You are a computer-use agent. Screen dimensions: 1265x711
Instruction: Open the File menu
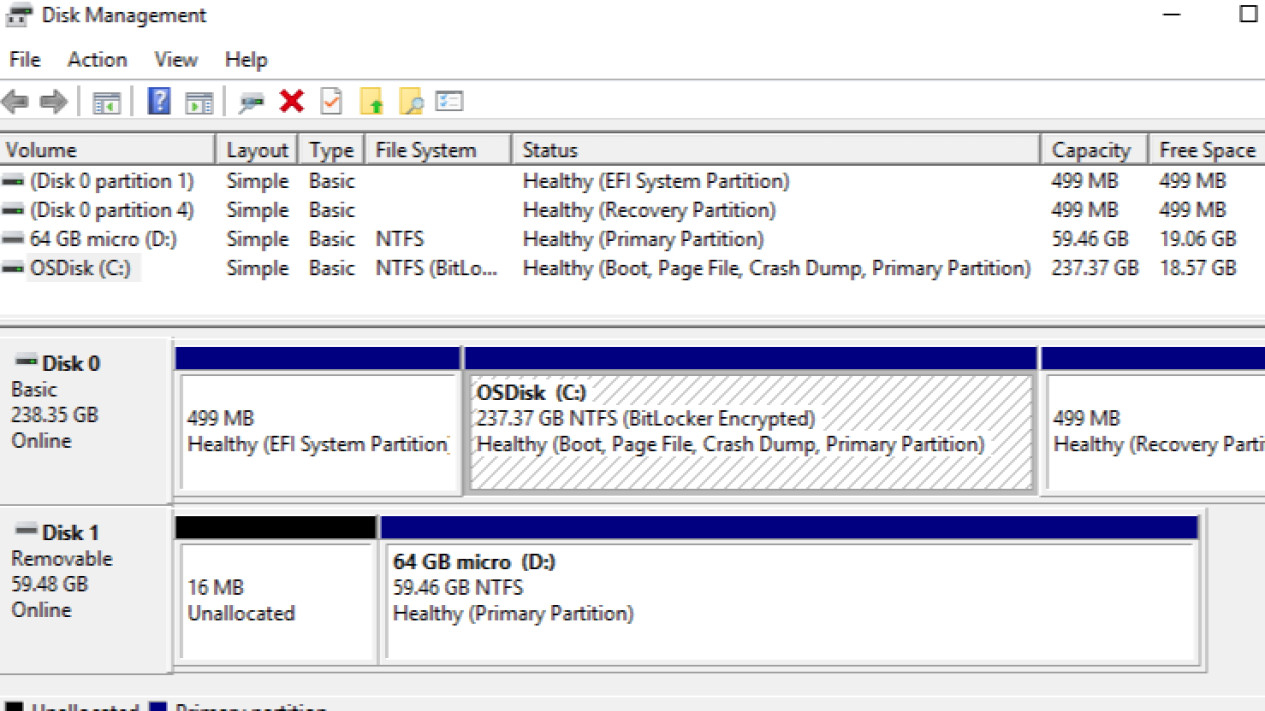[25, 60]
